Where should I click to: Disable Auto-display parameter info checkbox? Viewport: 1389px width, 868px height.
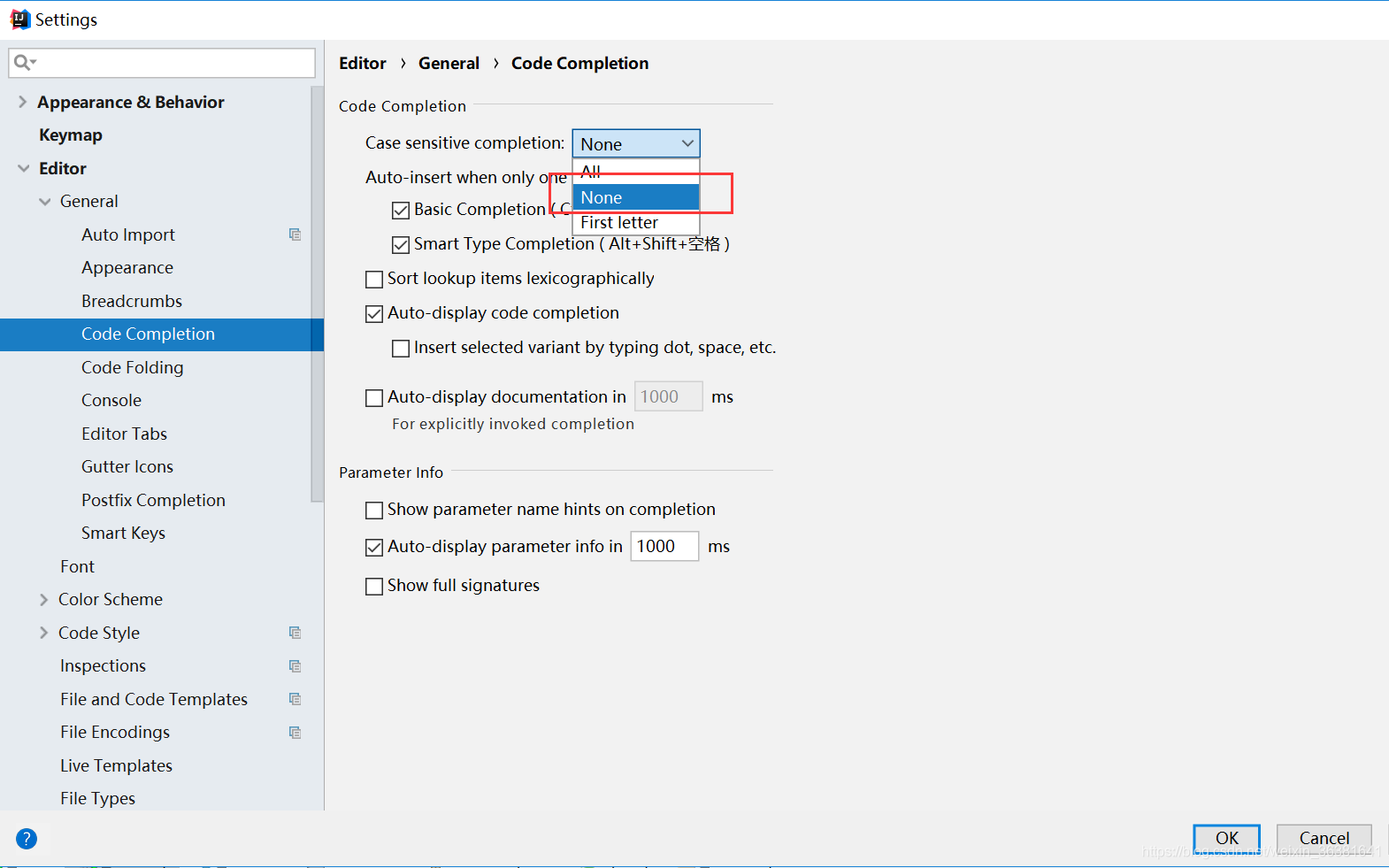(374, 548)
